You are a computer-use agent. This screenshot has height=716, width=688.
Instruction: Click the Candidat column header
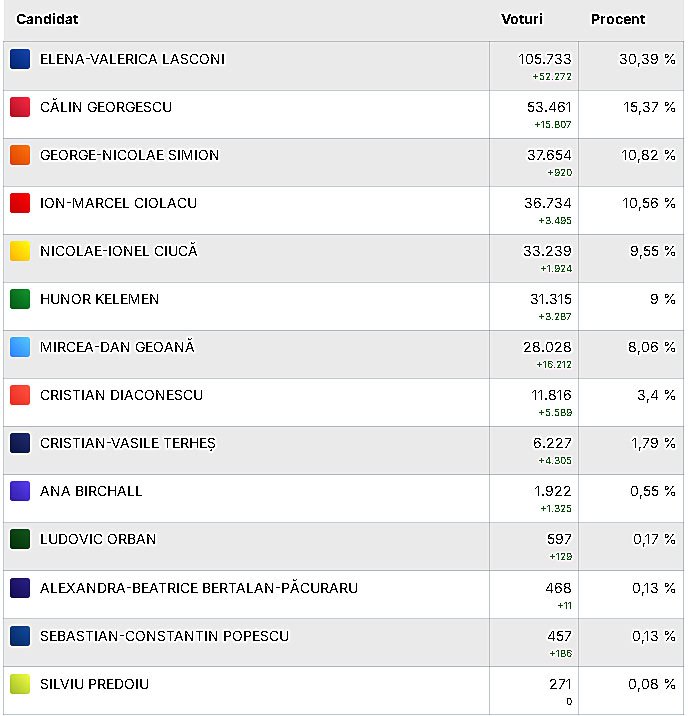pyautogui.click(x=47, y=19)
